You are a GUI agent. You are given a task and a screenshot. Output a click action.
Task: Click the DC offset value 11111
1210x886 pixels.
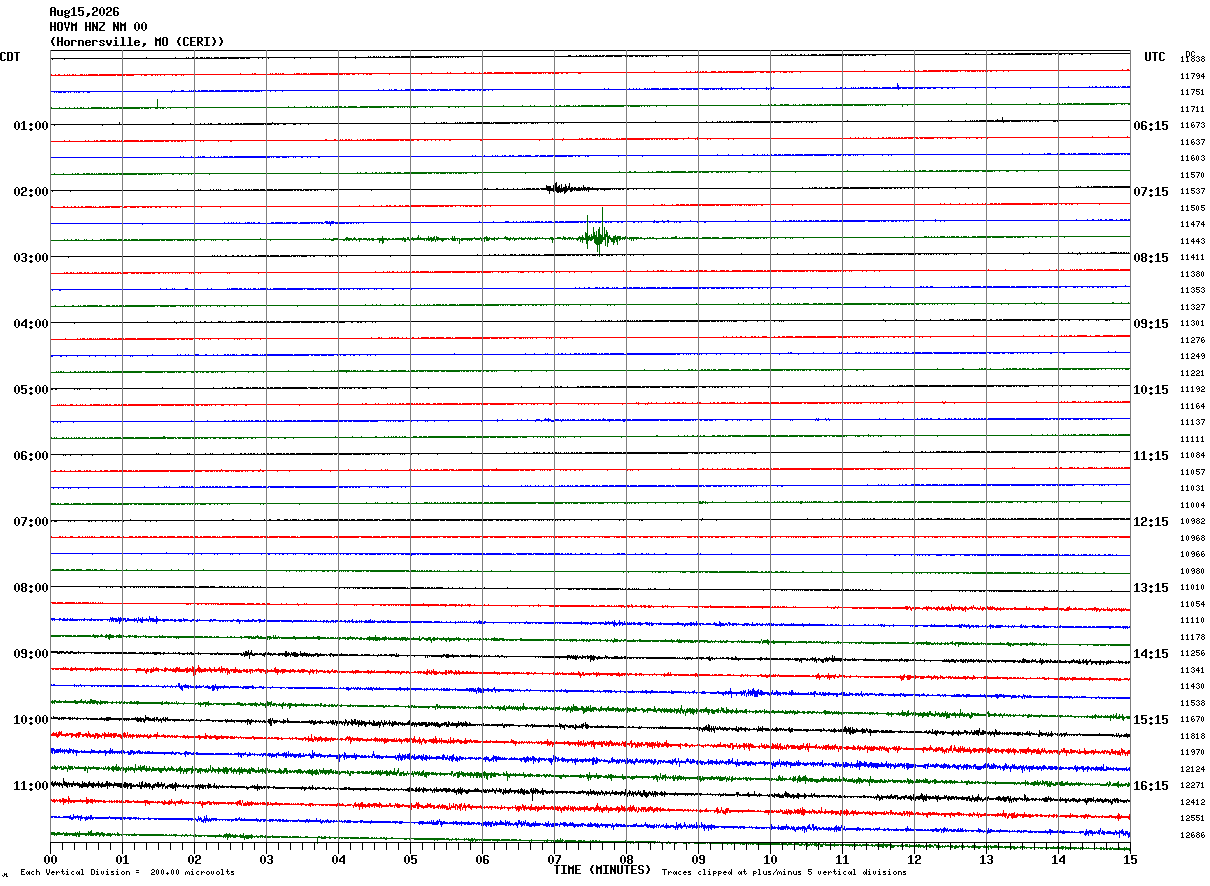tap(1192, 439)
